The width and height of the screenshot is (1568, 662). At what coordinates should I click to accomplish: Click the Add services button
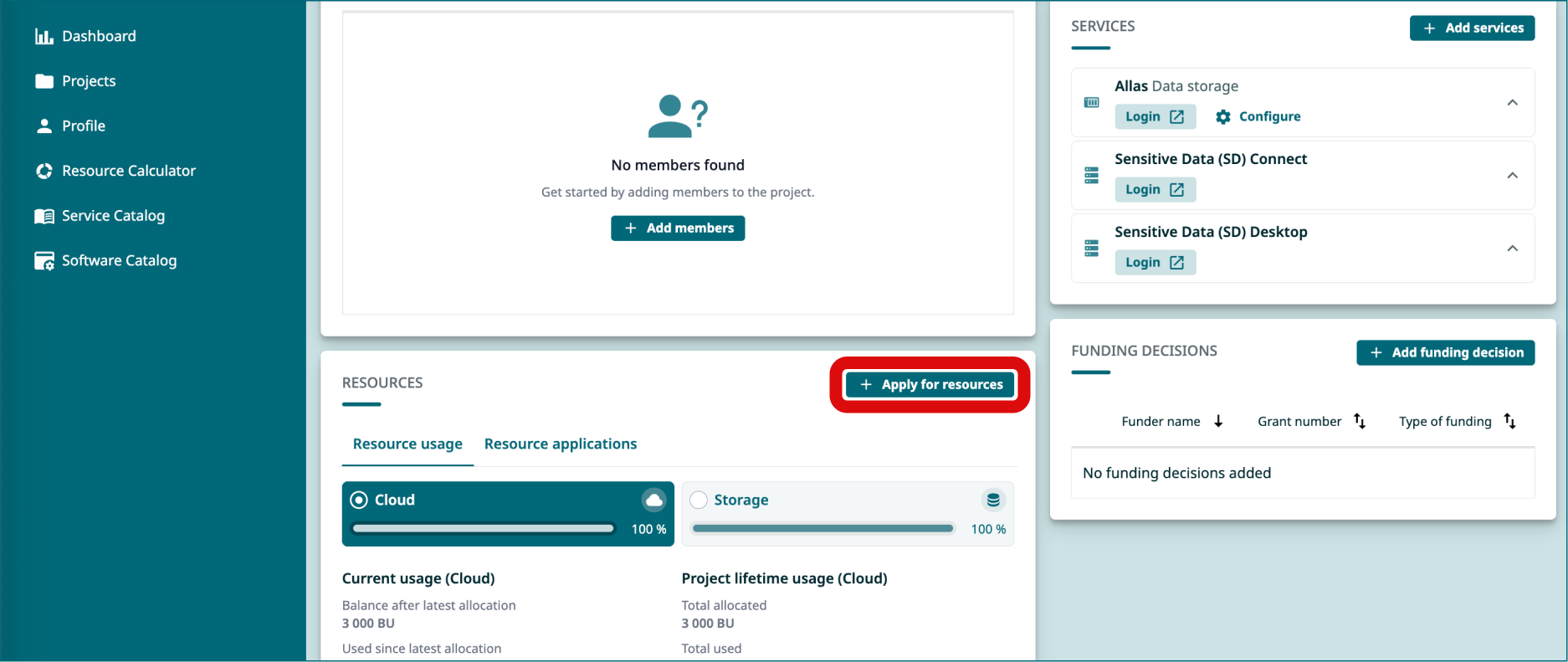click(1472, 28)
